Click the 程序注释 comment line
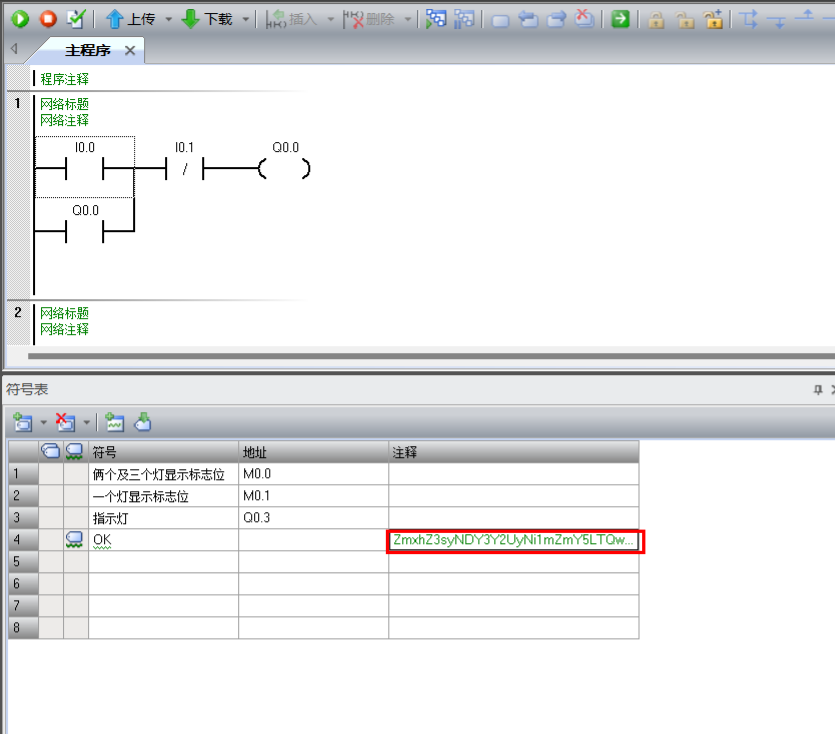Image resolution: width=835 pixels, height=734 pixels. (64, 79)
